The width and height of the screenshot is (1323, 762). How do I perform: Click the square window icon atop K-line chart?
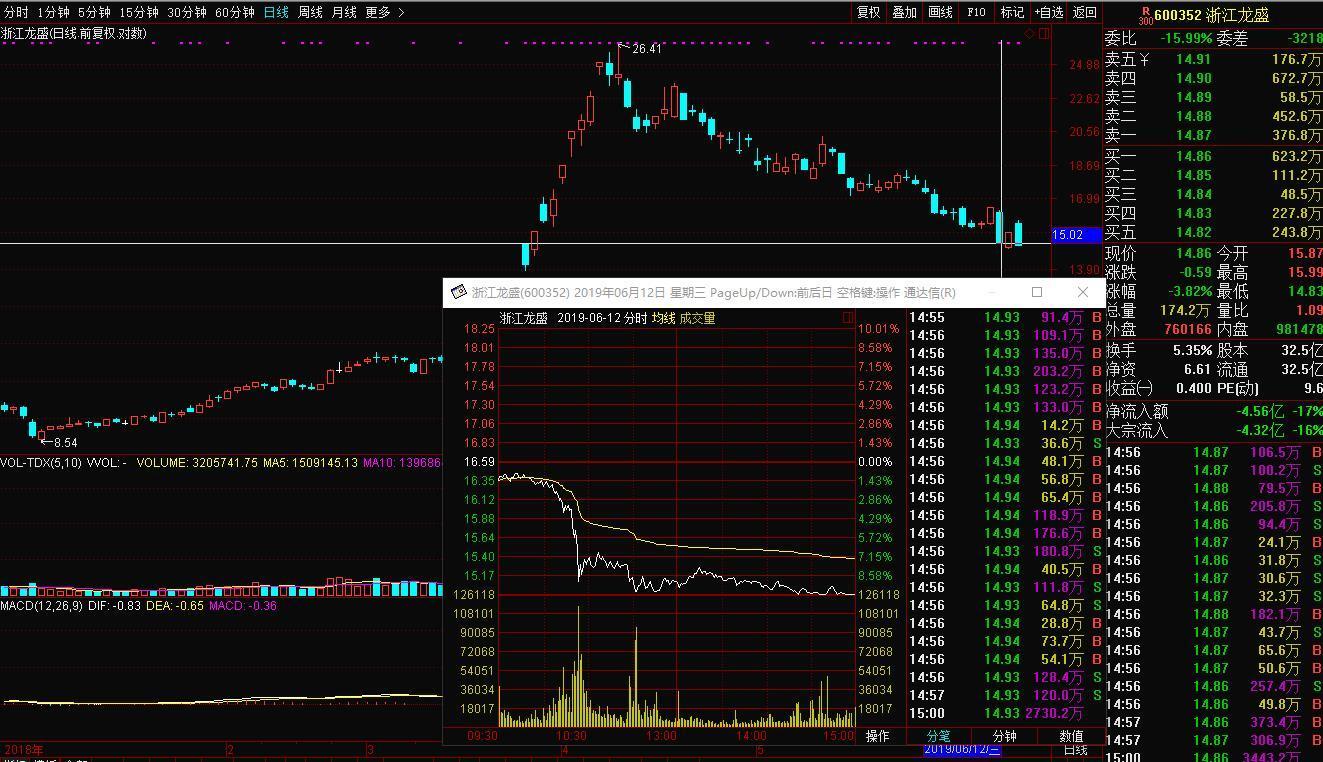pos(1045,34)
